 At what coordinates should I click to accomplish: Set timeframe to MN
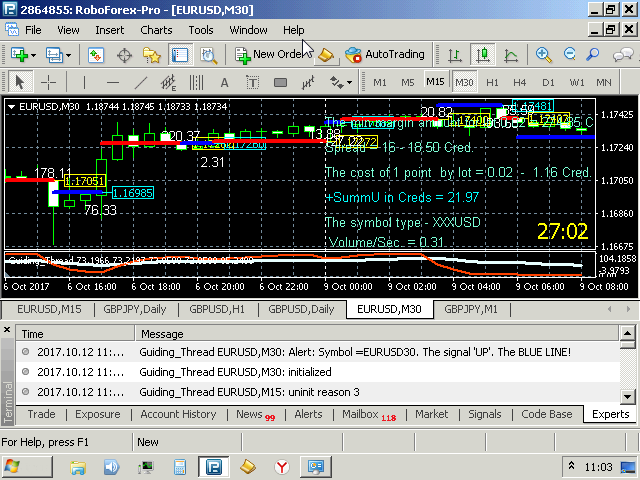click(x=604, y=82)
